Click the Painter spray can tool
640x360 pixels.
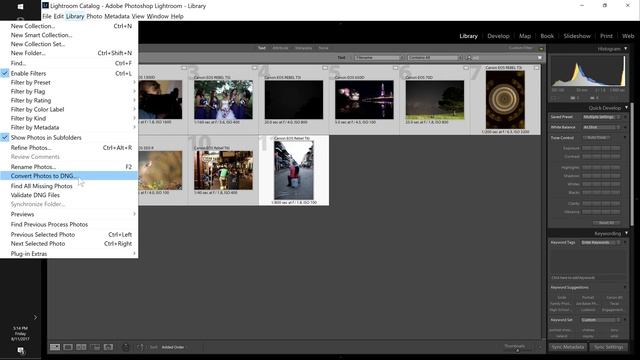(x=126, y=347)
